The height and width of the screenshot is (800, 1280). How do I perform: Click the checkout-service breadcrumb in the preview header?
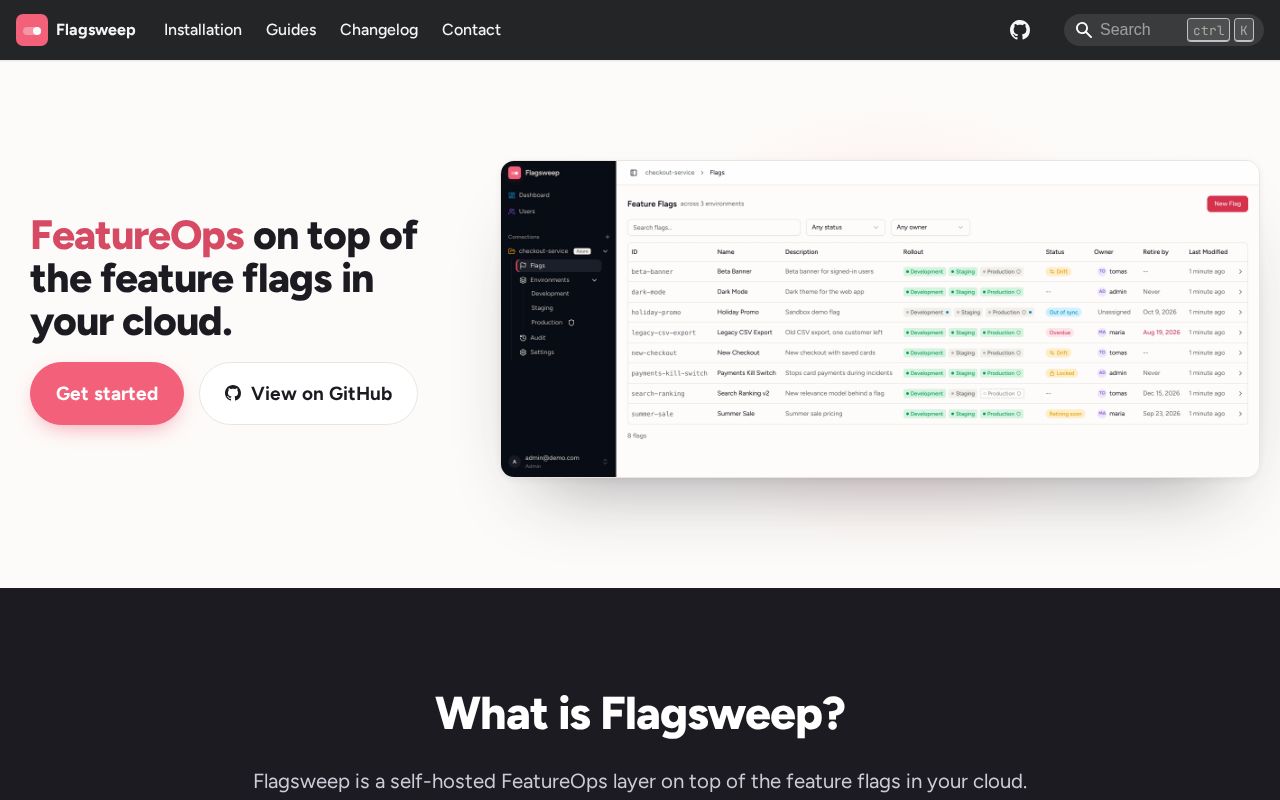(x=669, y=173)
